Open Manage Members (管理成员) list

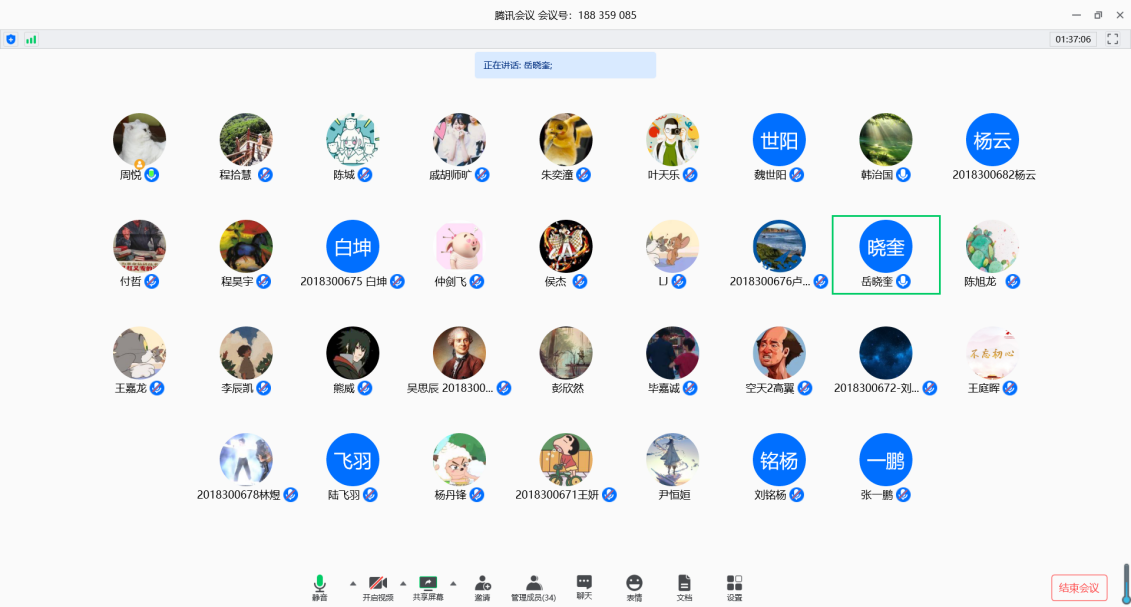pos(533,587)
